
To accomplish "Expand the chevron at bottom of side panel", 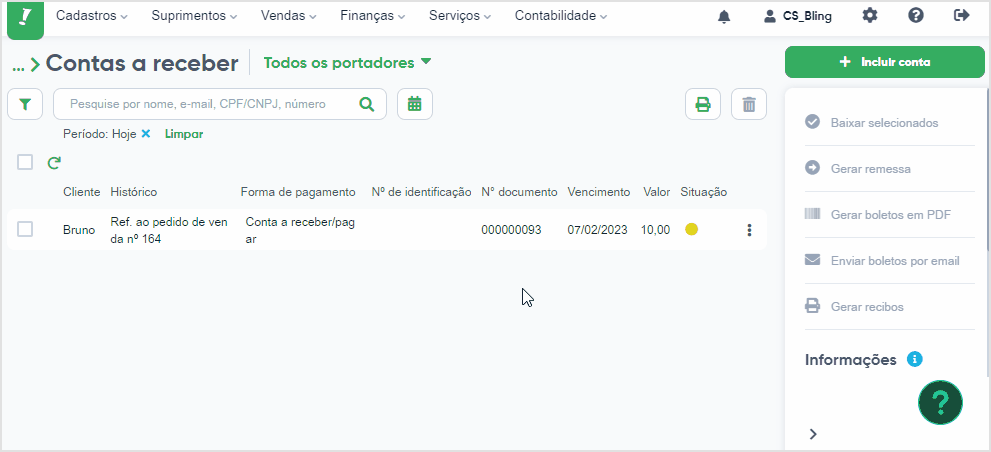I will point(813,434).
